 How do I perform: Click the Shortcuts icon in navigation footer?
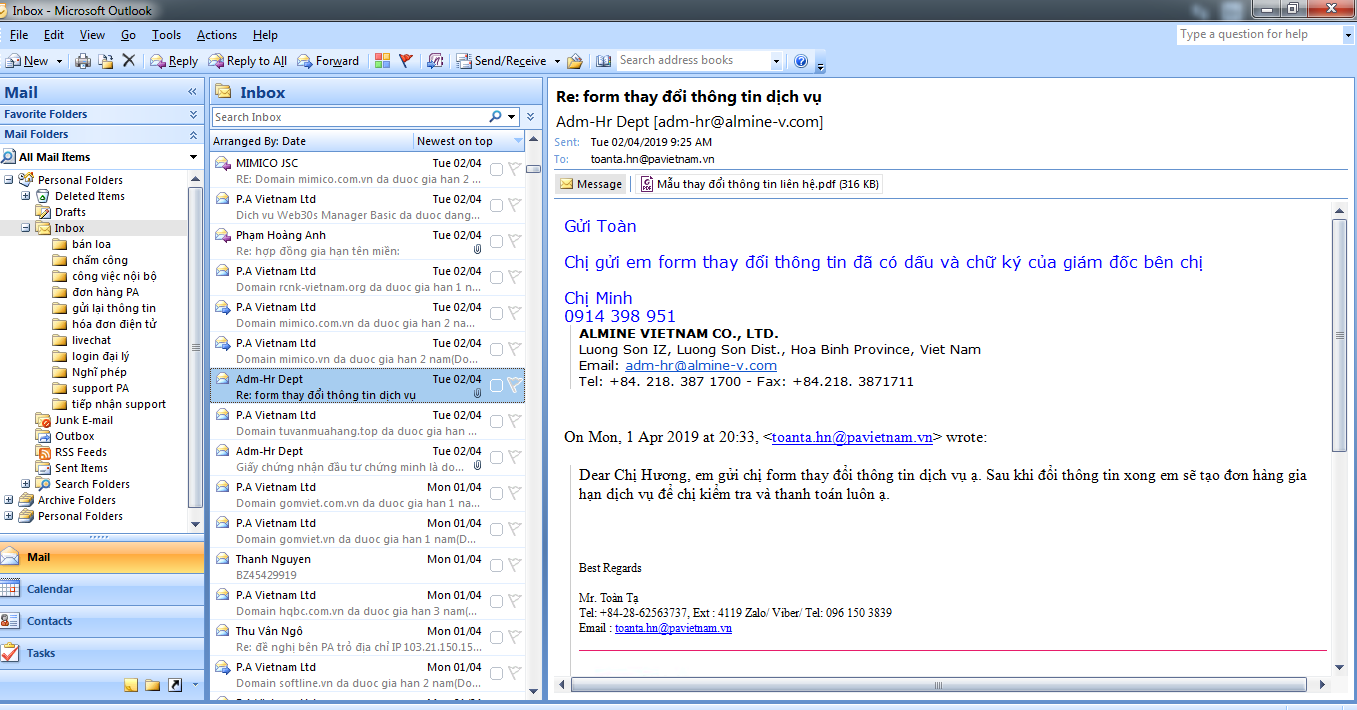(x=175, y=685)
